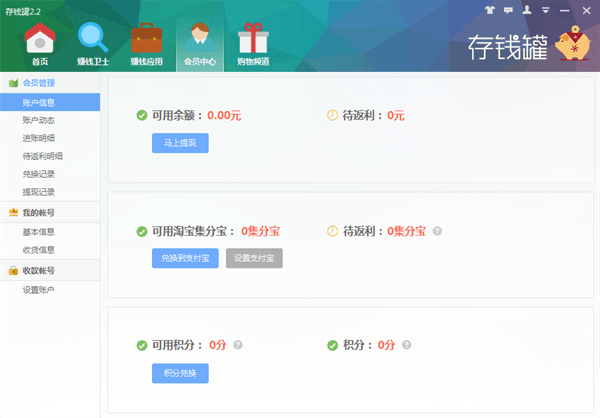Screen dimensions: 600x418
Task: Click the 积分兑换 button
Action: tap(180, 373)
